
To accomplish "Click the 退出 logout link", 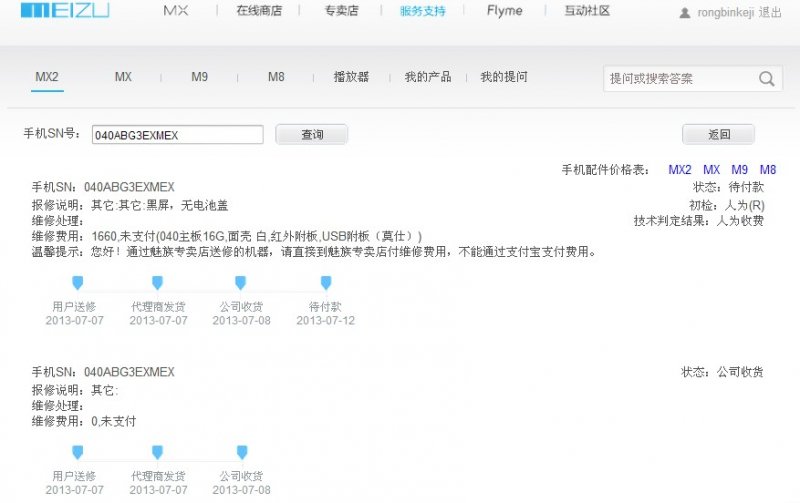I will (770, 13).
